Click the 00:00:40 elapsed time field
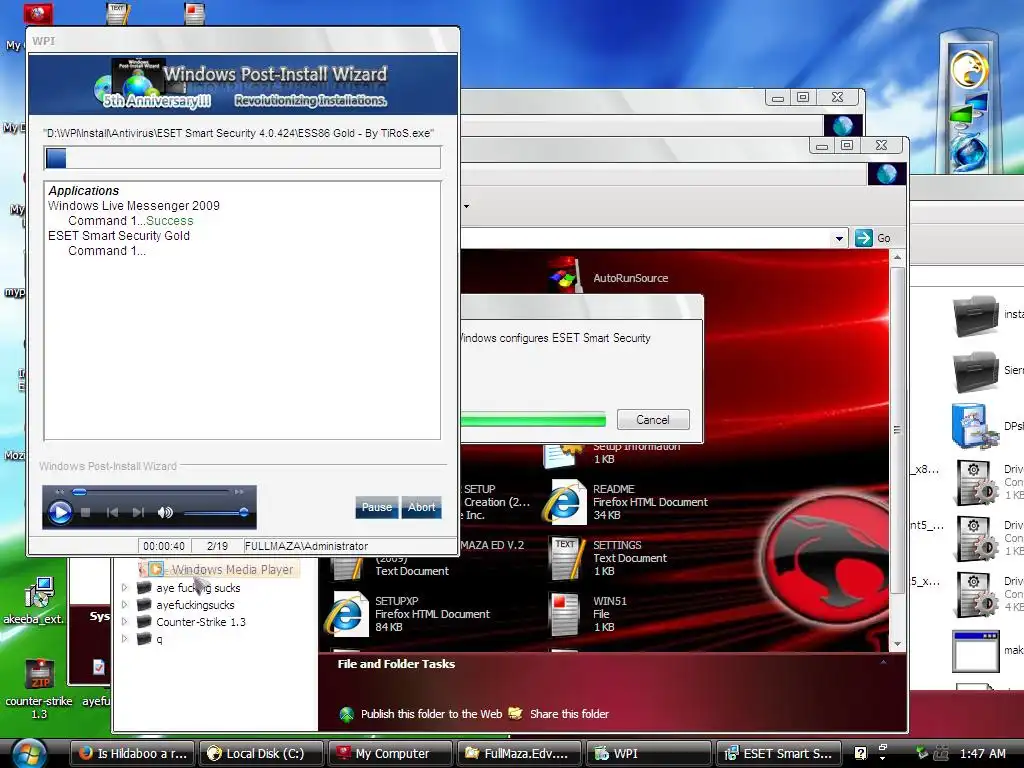1024x768 pixels. point(164,546)
